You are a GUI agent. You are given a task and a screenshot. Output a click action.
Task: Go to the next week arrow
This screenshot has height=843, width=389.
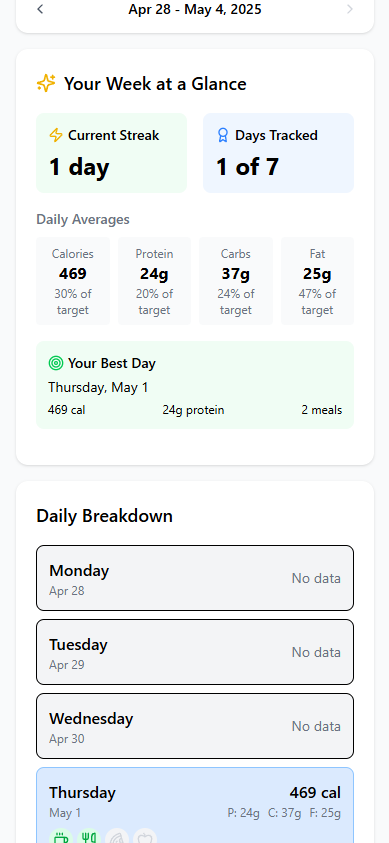click(x=350, y=9)
